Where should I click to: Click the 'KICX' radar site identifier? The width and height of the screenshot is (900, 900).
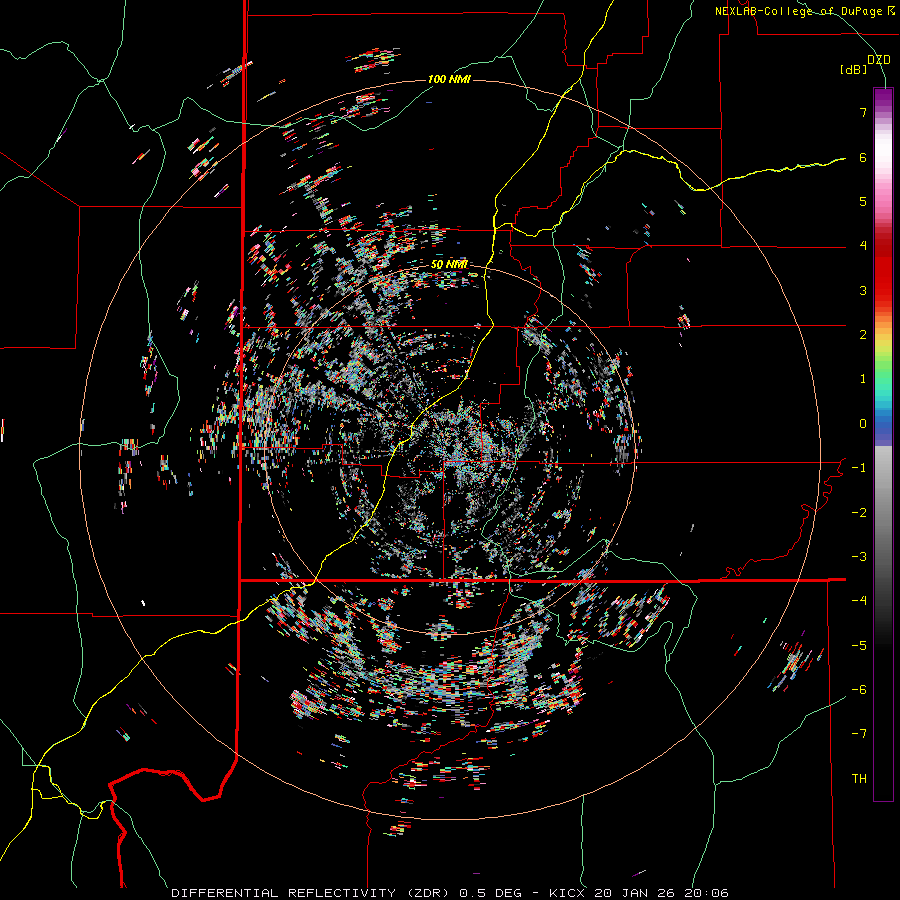(568, 893)
